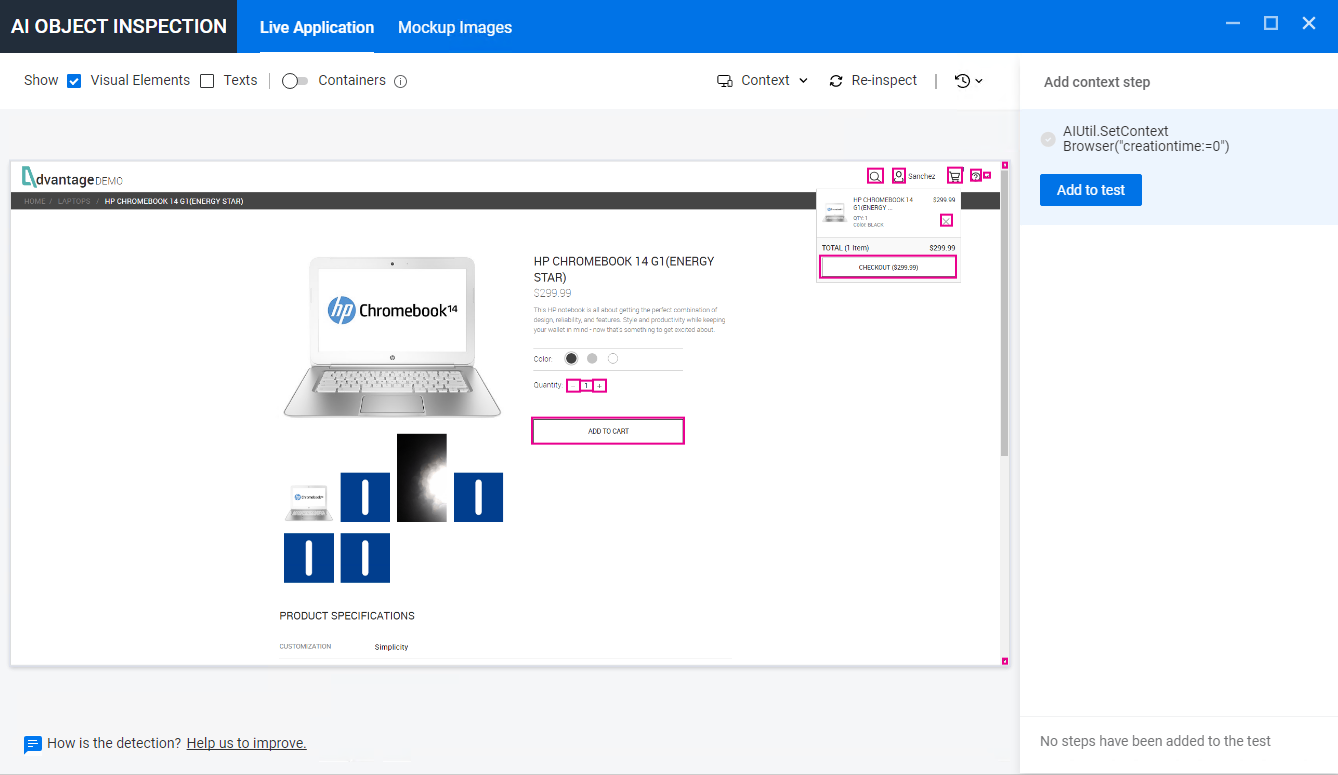Click the Add to test button

click(1090, 190)
